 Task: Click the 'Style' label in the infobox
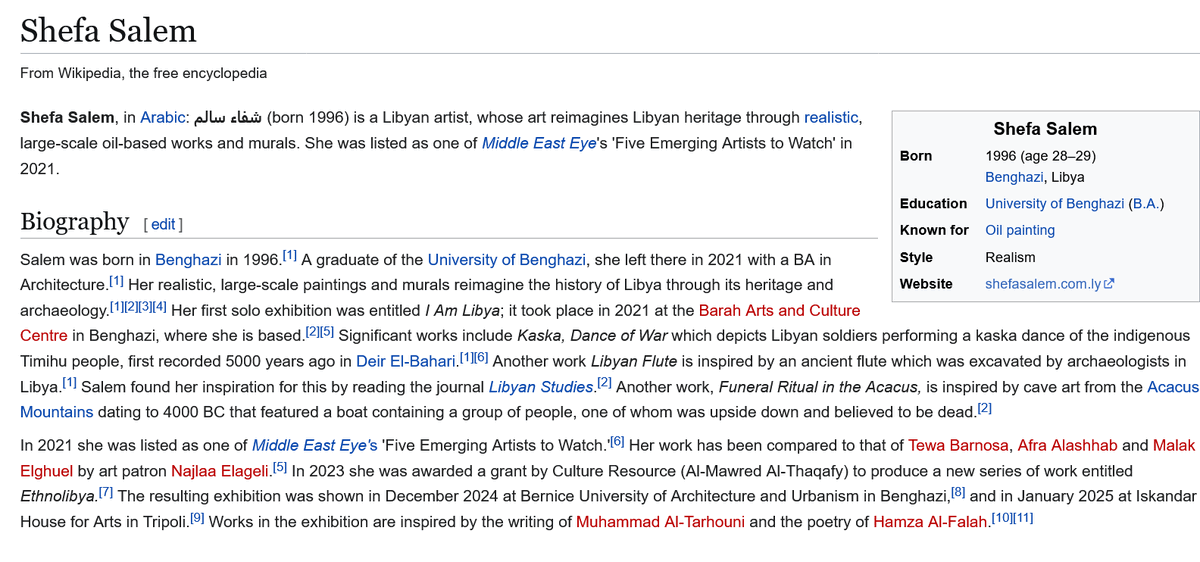click(916, 257)
